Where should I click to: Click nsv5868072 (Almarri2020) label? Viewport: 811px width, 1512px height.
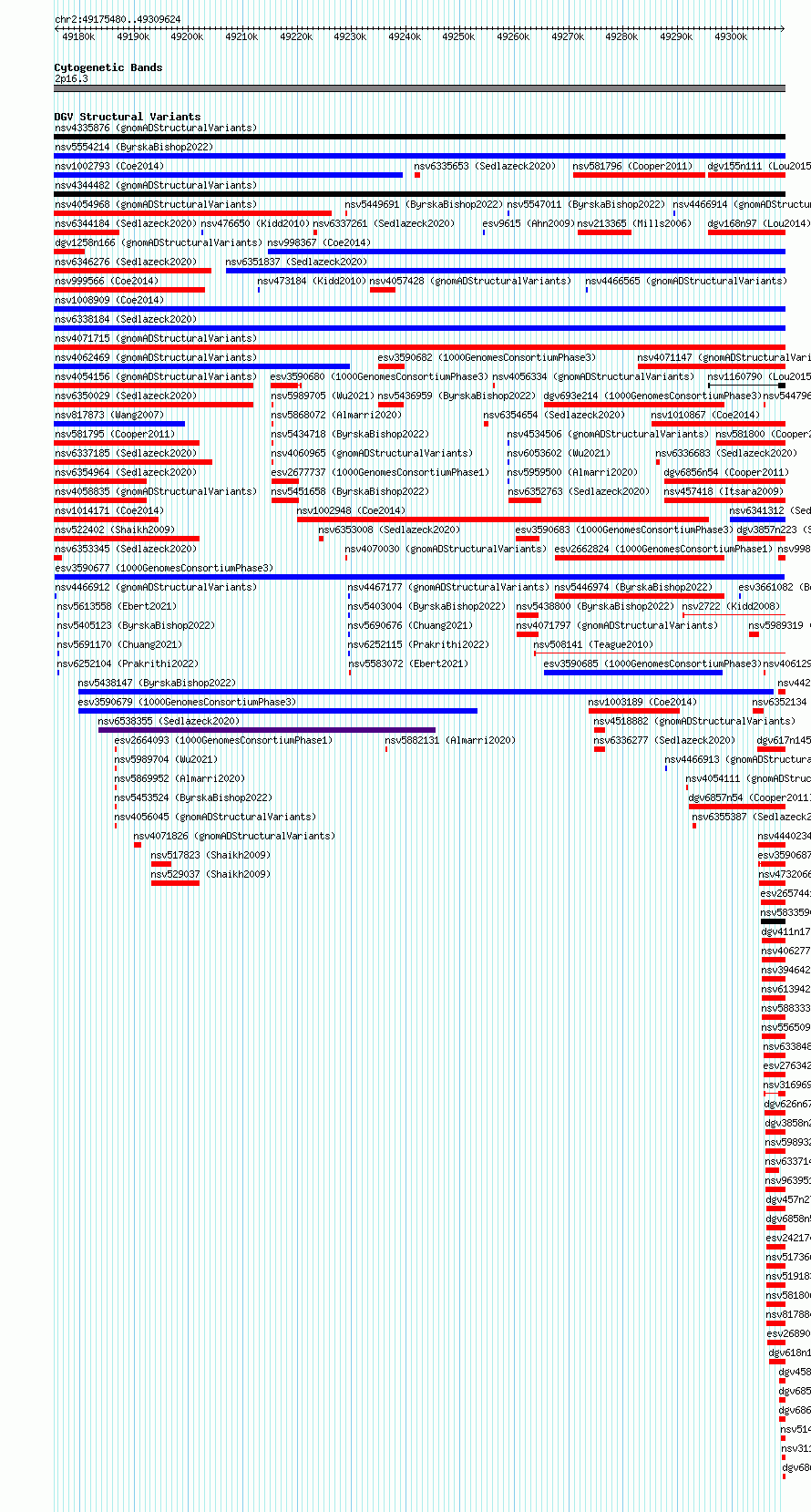pos(336,415)
